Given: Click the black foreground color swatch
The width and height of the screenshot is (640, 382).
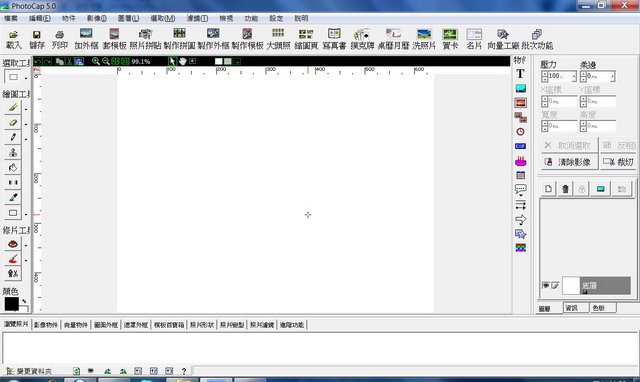Looking at the screenshot, I should [x=11, y=304].
